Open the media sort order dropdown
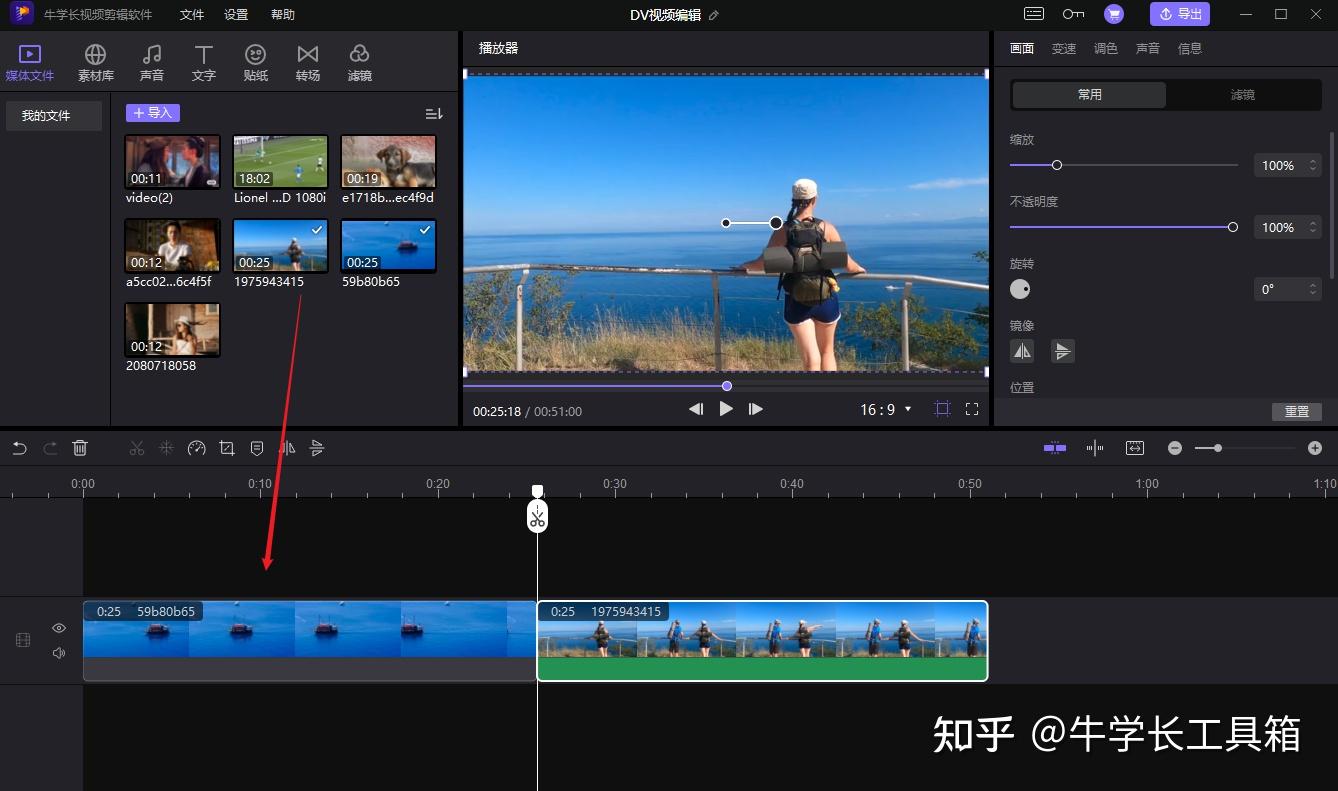This screenshot has width=1338, height=791. (434, 114)
